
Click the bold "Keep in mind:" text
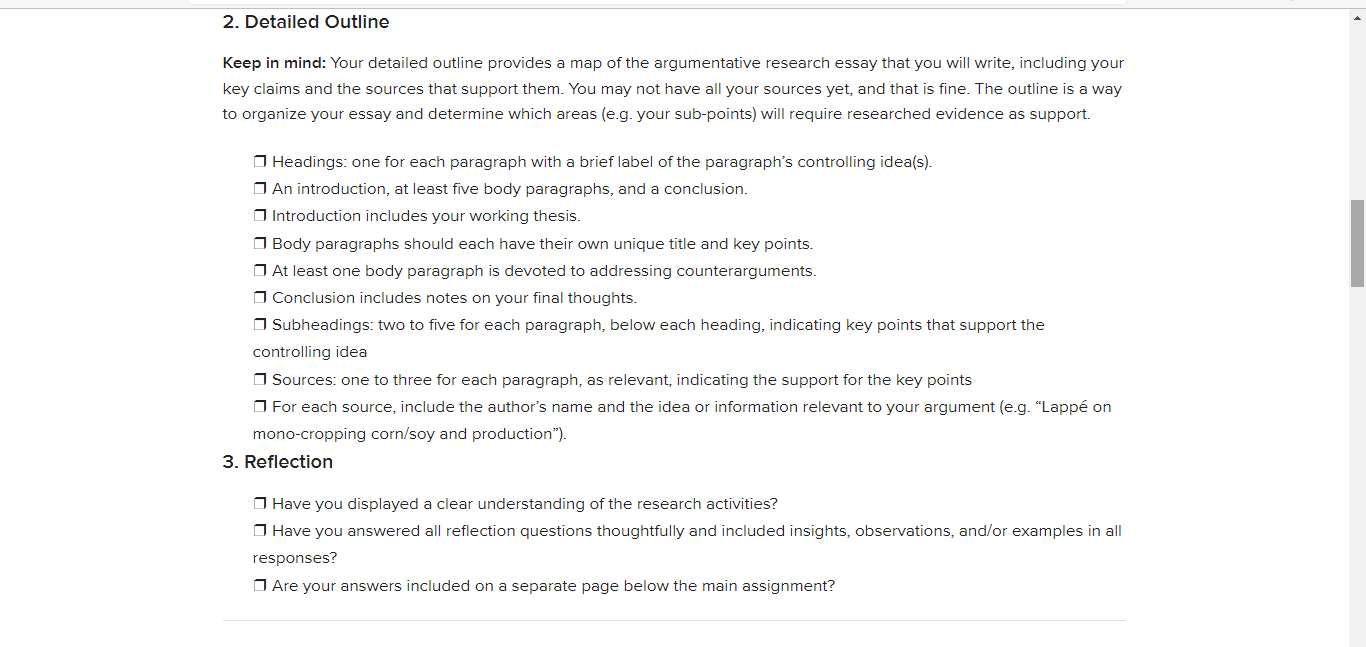pos(274,63)
